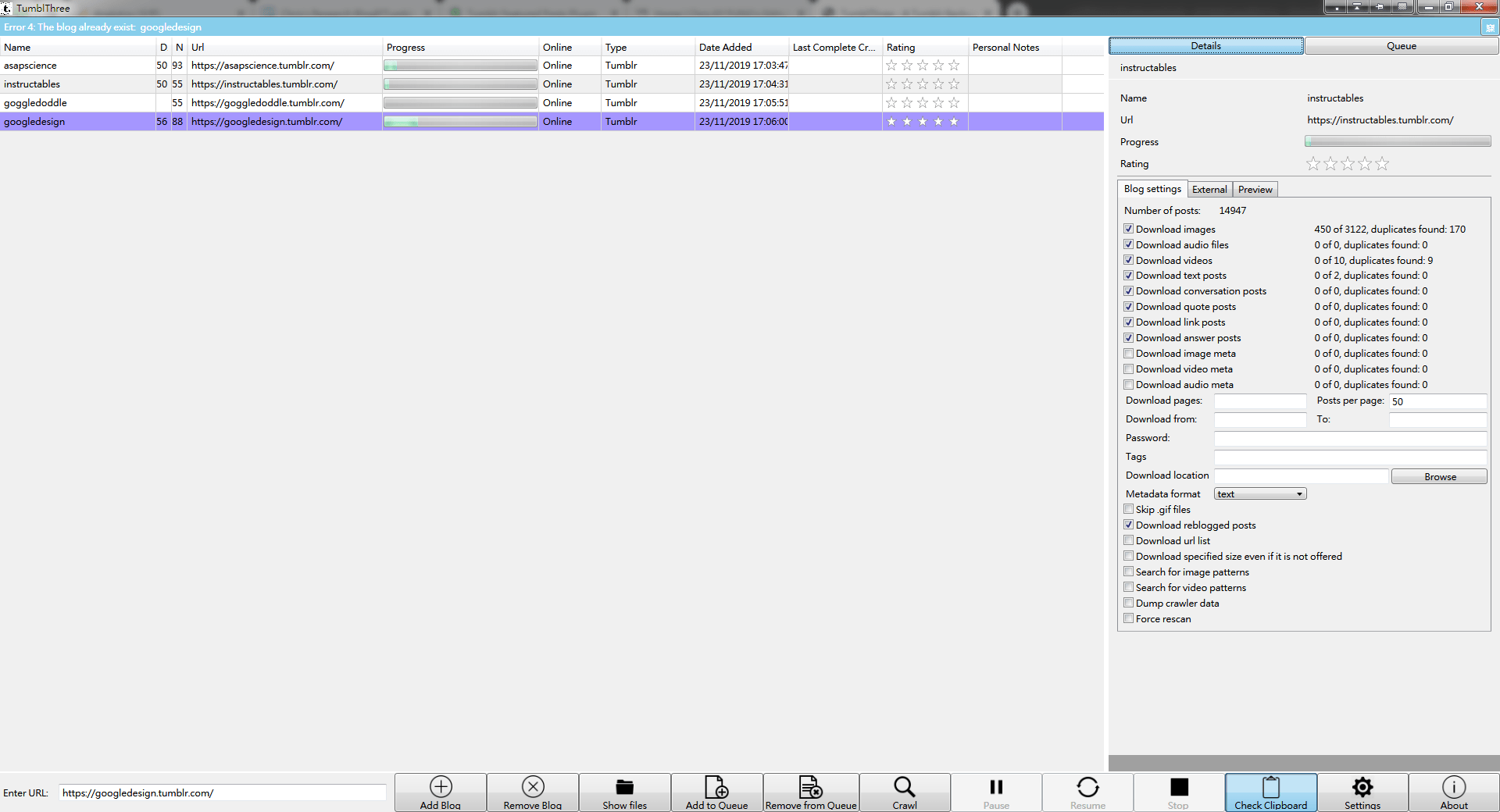Click the Download location field
The height and width of the screenshot is (812, 1500).
[1301, 476]
